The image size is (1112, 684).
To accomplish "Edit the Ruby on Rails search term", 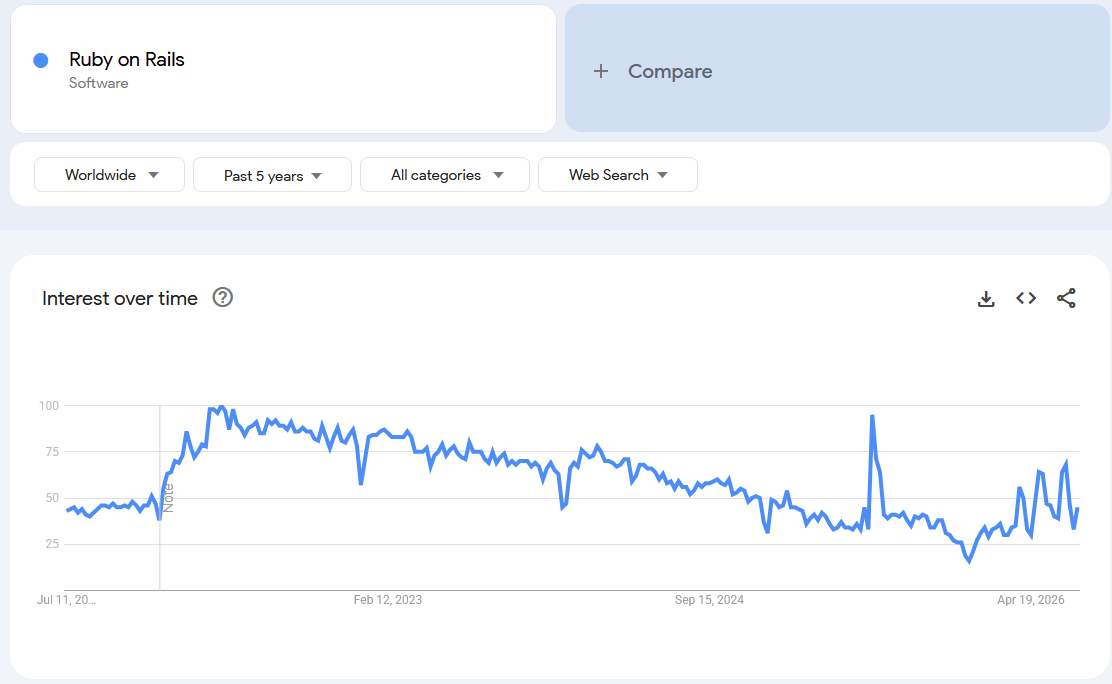I will [283, 69].
